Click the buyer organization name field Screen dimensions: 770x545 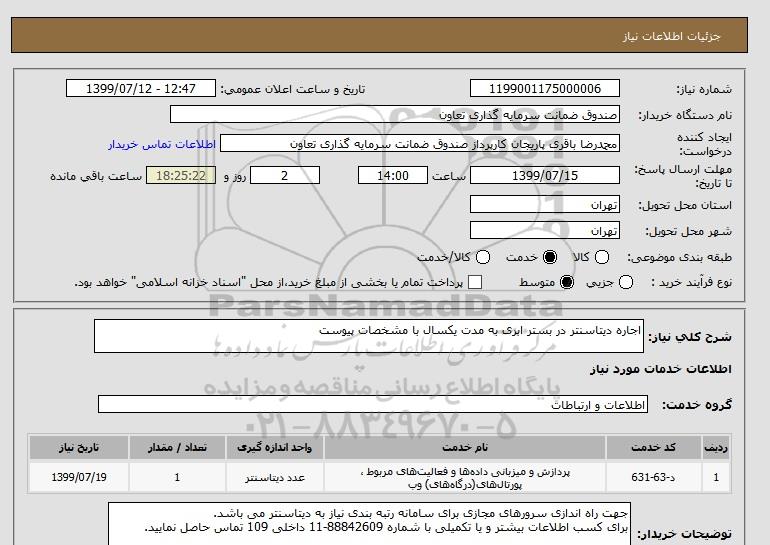[395, 114]
